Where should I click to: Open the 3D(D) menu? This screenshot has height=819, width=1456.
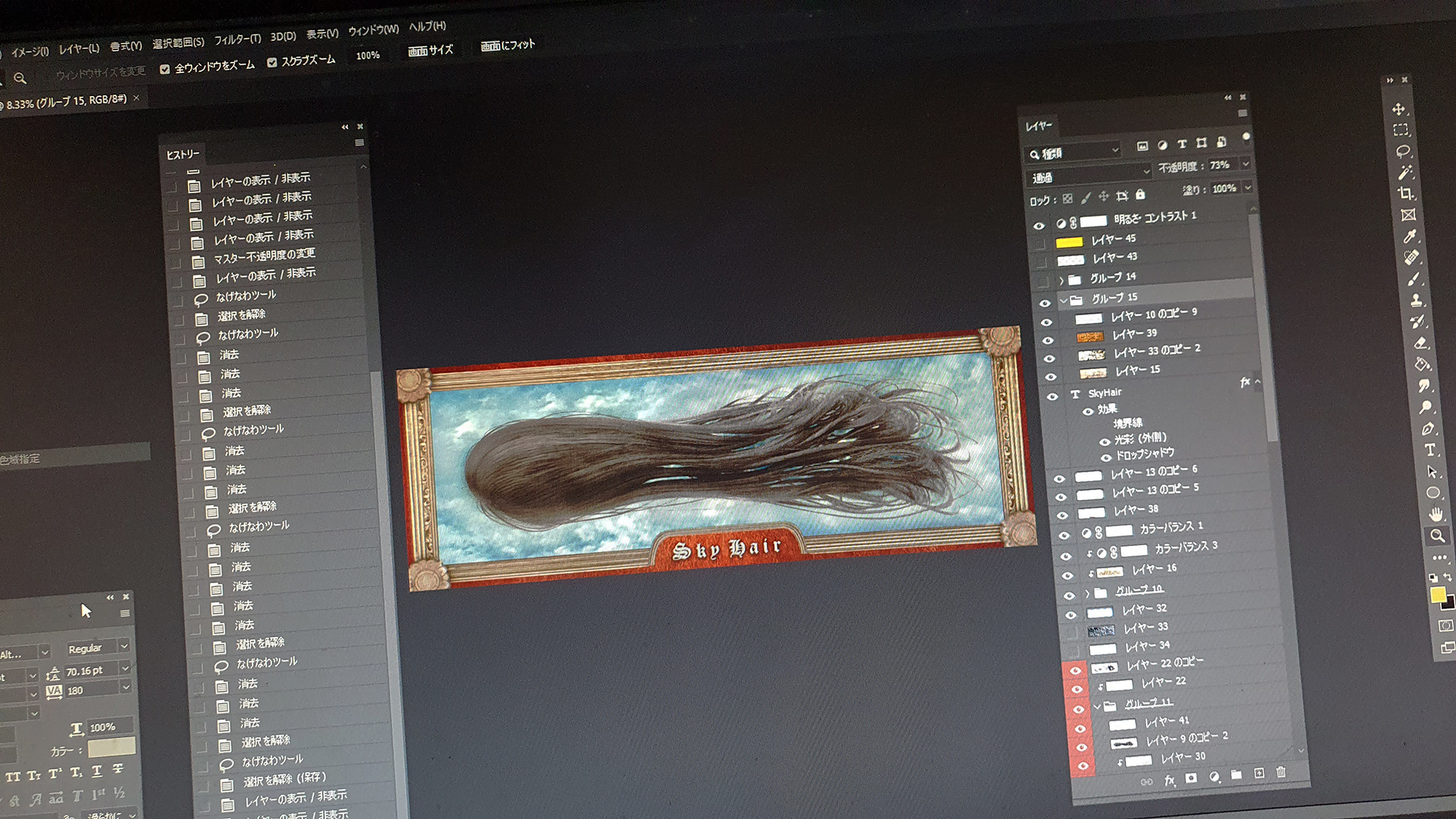(x=283, y=36)
